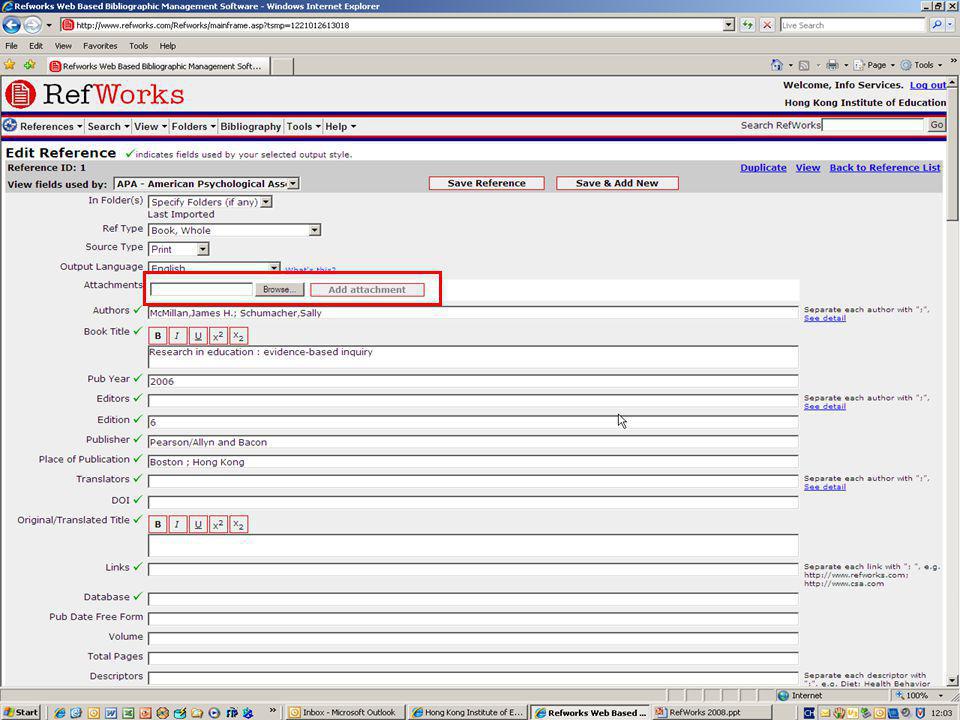
Task: Click the Live Search magnifier icon
Action: [x=936, y=25]
